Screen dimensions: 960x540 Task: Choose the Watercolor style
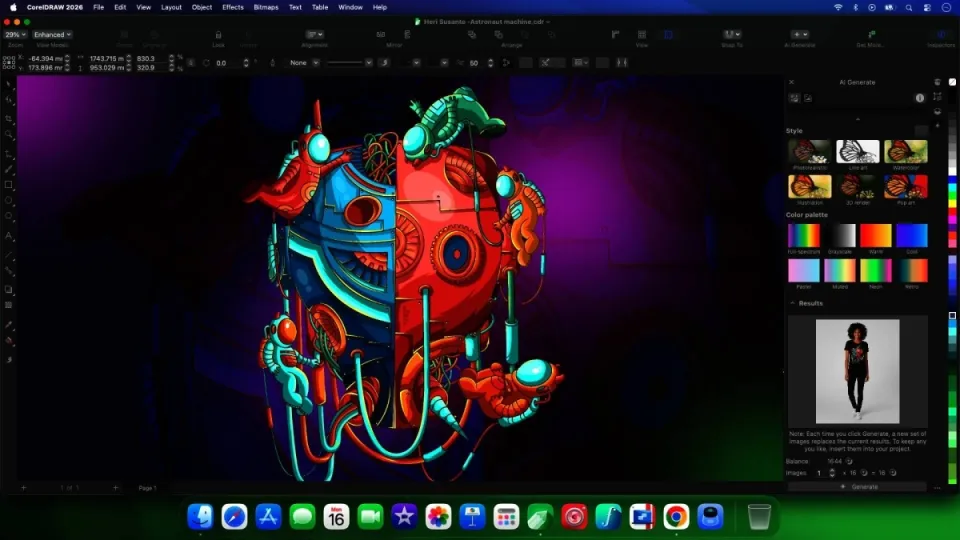(x=906, y=151)
